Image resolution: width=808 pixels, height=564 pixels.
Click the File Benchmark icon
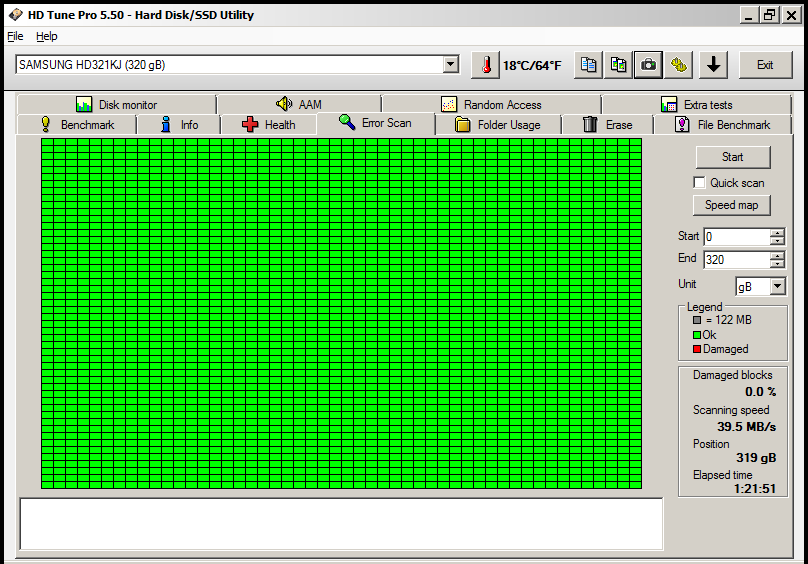click(x=682, y=124)
